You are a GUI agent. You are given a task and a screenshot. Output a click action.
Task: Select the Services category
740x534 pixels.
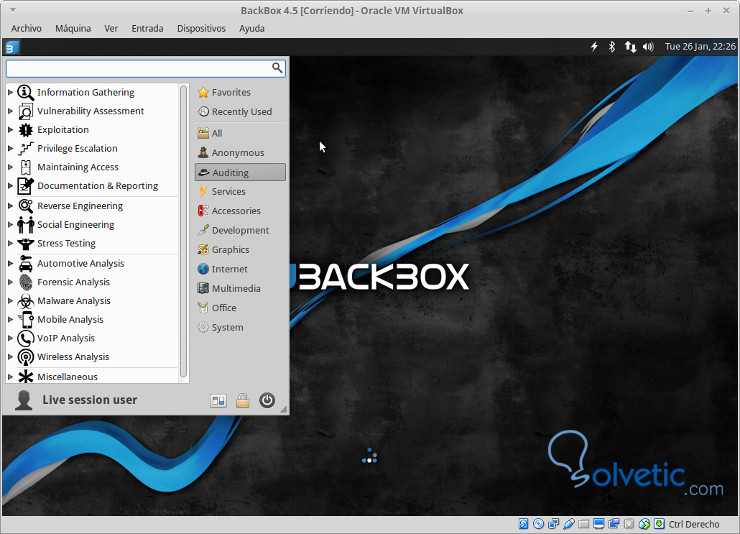[x=240, y=192]
